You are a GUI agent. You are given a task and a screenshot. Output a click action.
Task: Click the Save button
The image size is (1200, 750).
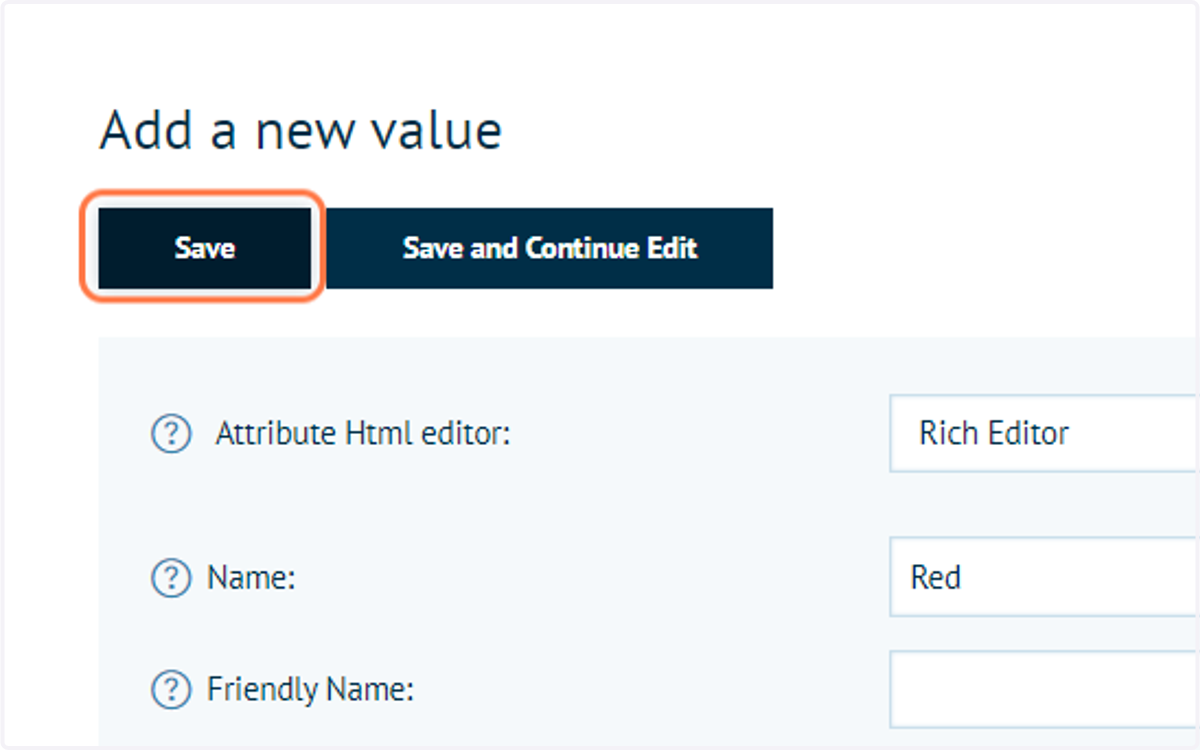(x=204, y=248)
